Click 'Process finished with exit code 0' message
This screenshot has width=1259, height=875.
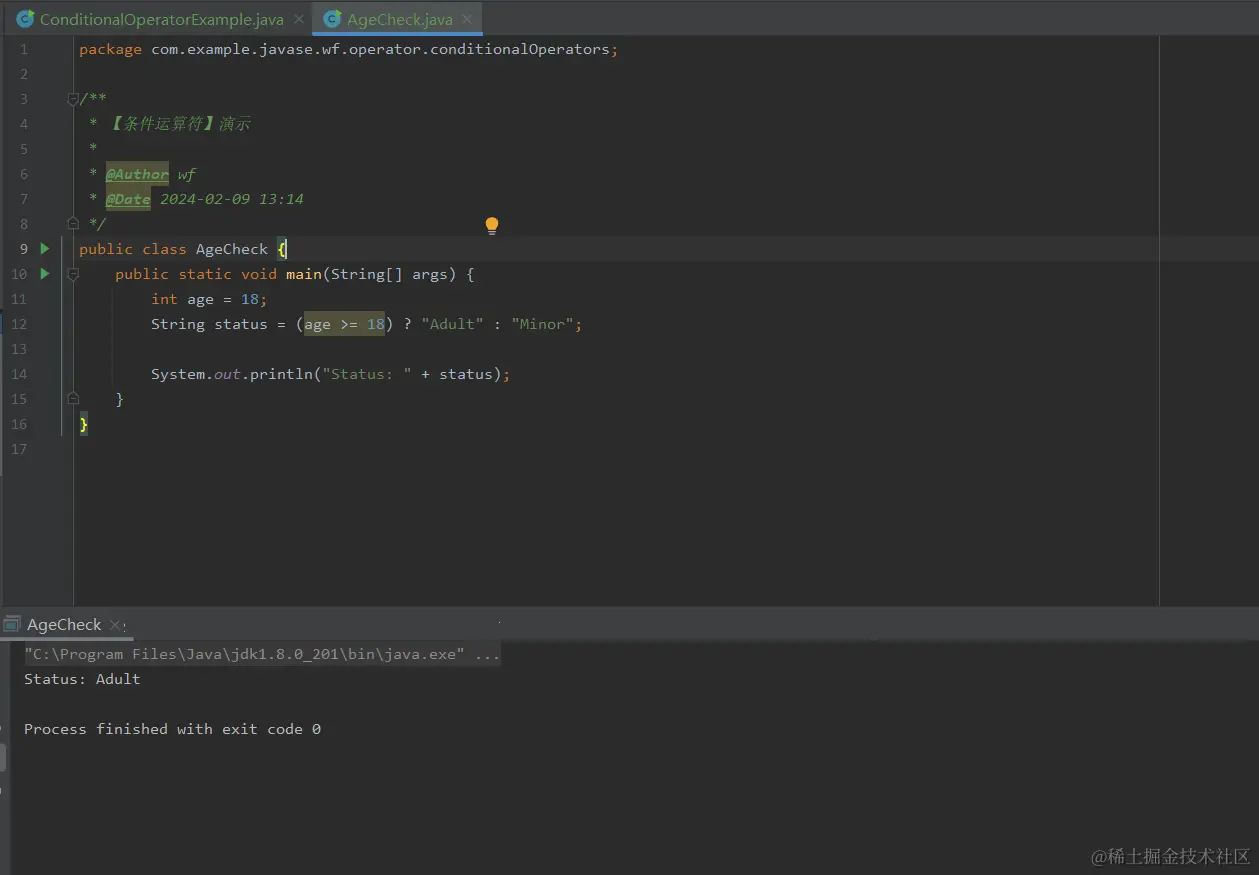(172, 729)
